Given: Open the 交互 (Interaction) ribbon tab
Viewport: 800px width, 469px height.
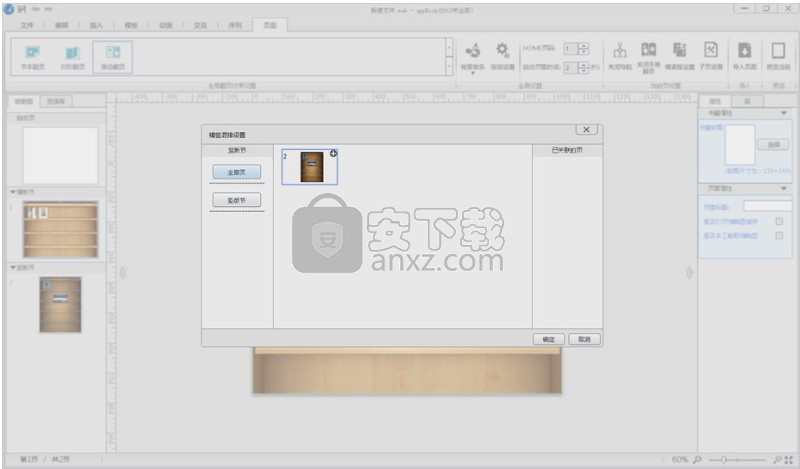Looking at the screenshot, I should click(201, 25).
